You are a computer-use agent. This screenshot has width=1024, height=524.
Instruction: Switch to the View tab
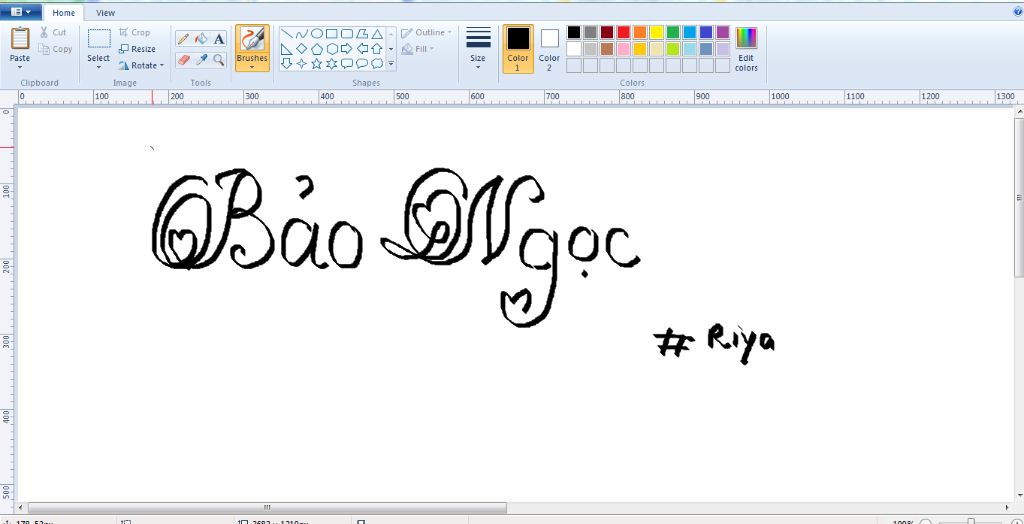coord(105,12)
